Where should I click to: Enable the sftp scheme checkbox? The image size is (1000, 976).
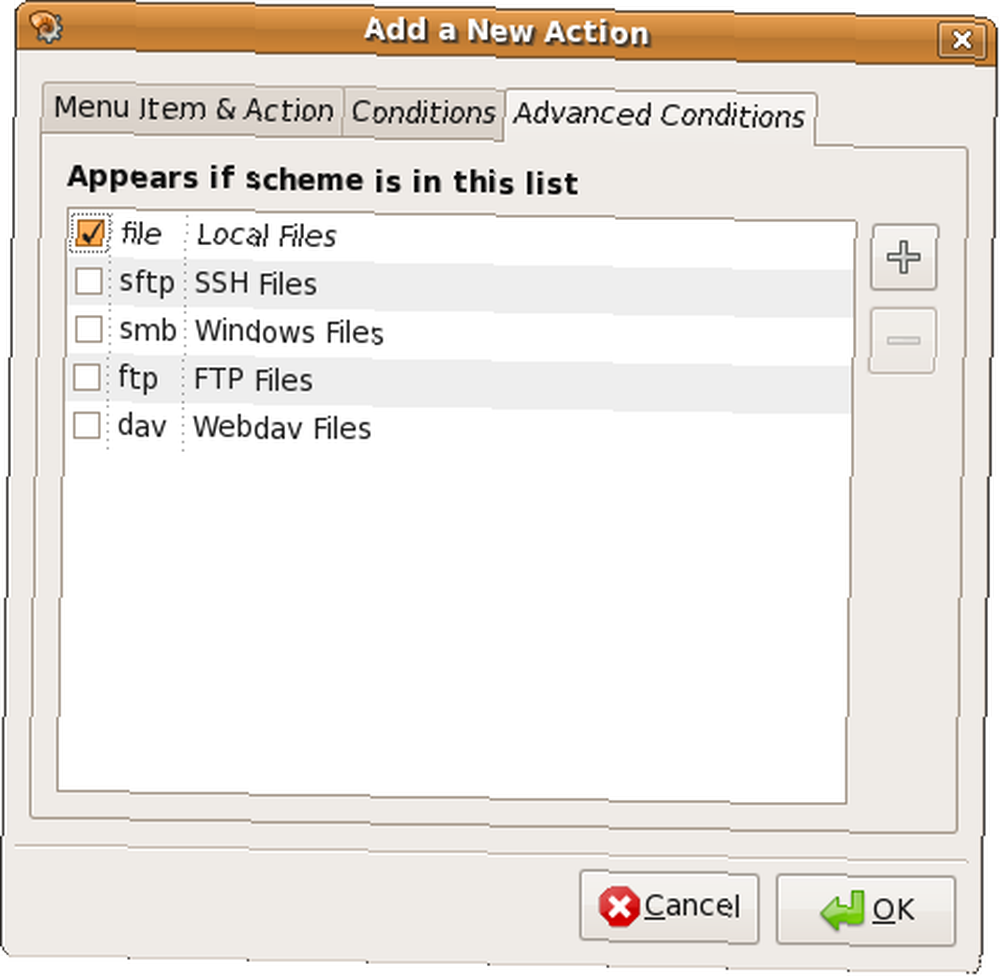89,281
